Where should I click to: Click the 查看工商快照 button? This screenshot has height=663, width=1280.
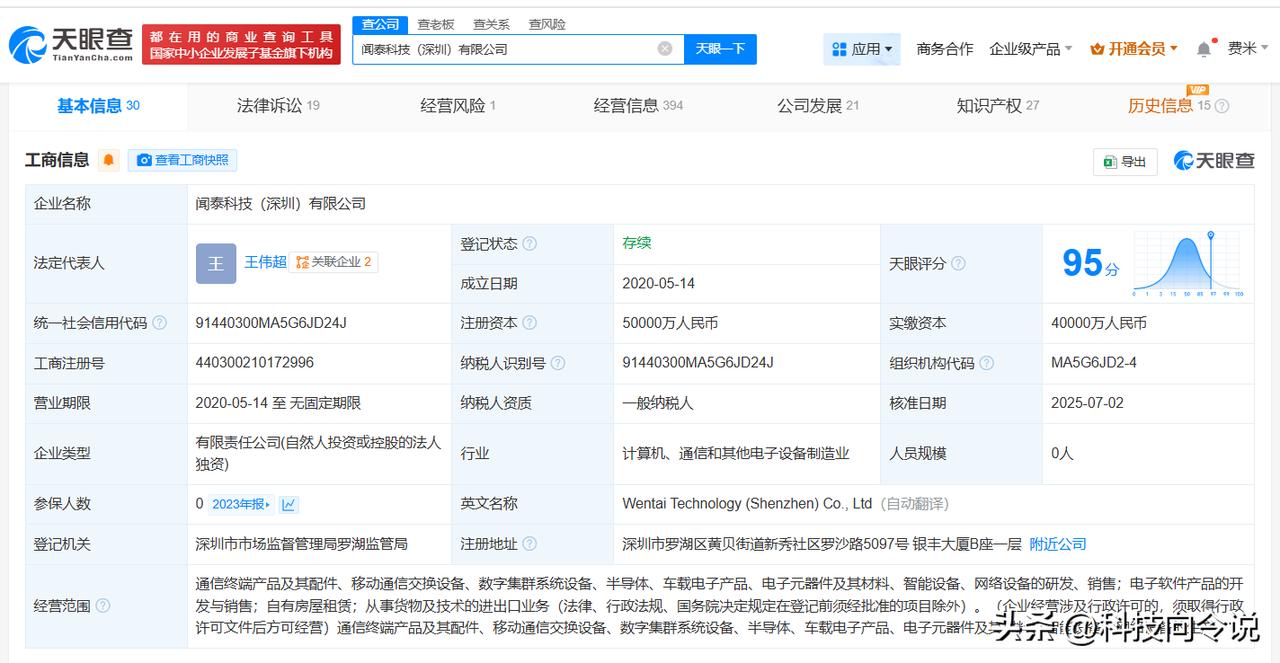(182, 160)
